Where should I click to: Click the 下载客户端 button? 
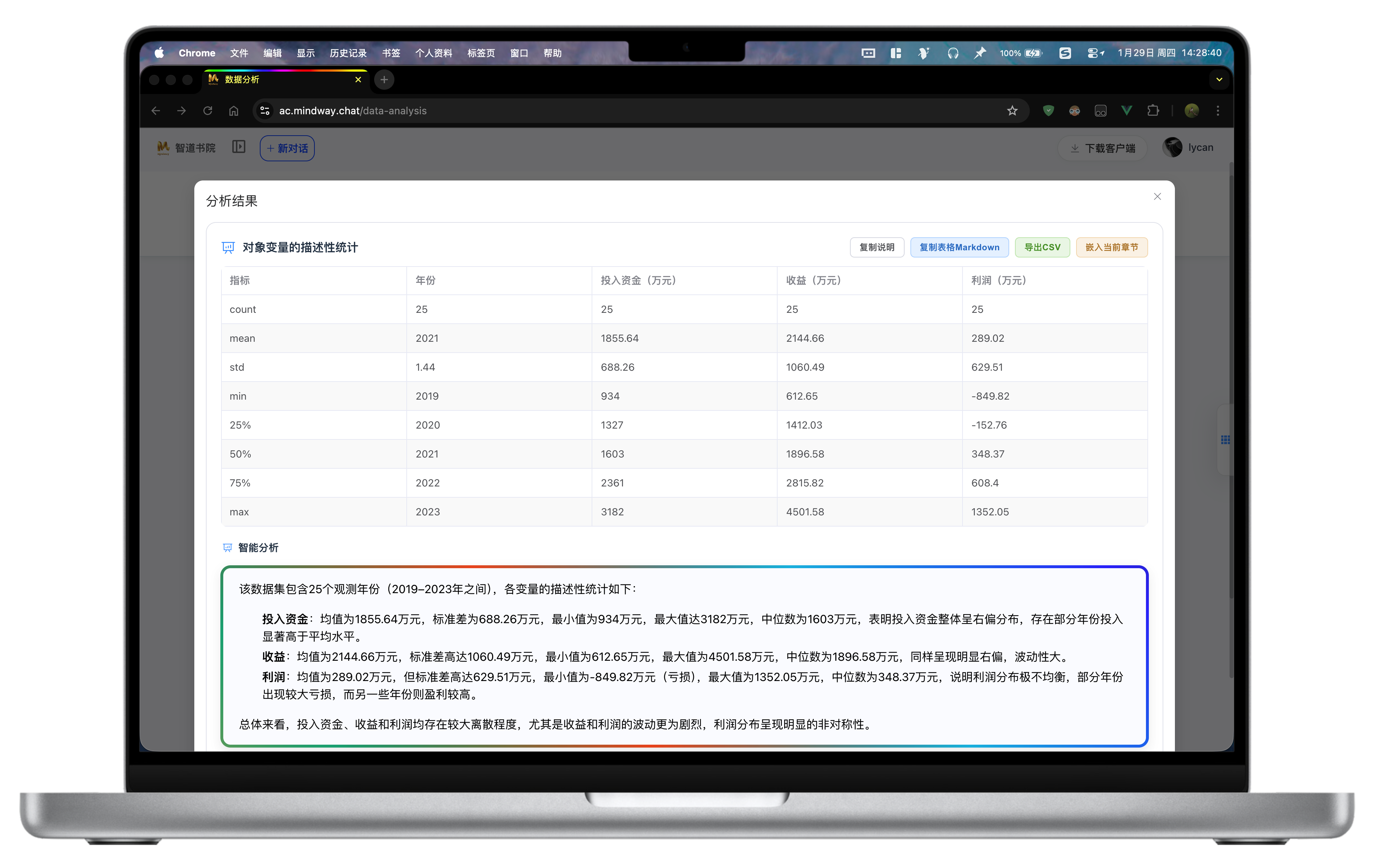click(x=1103, y=148)
